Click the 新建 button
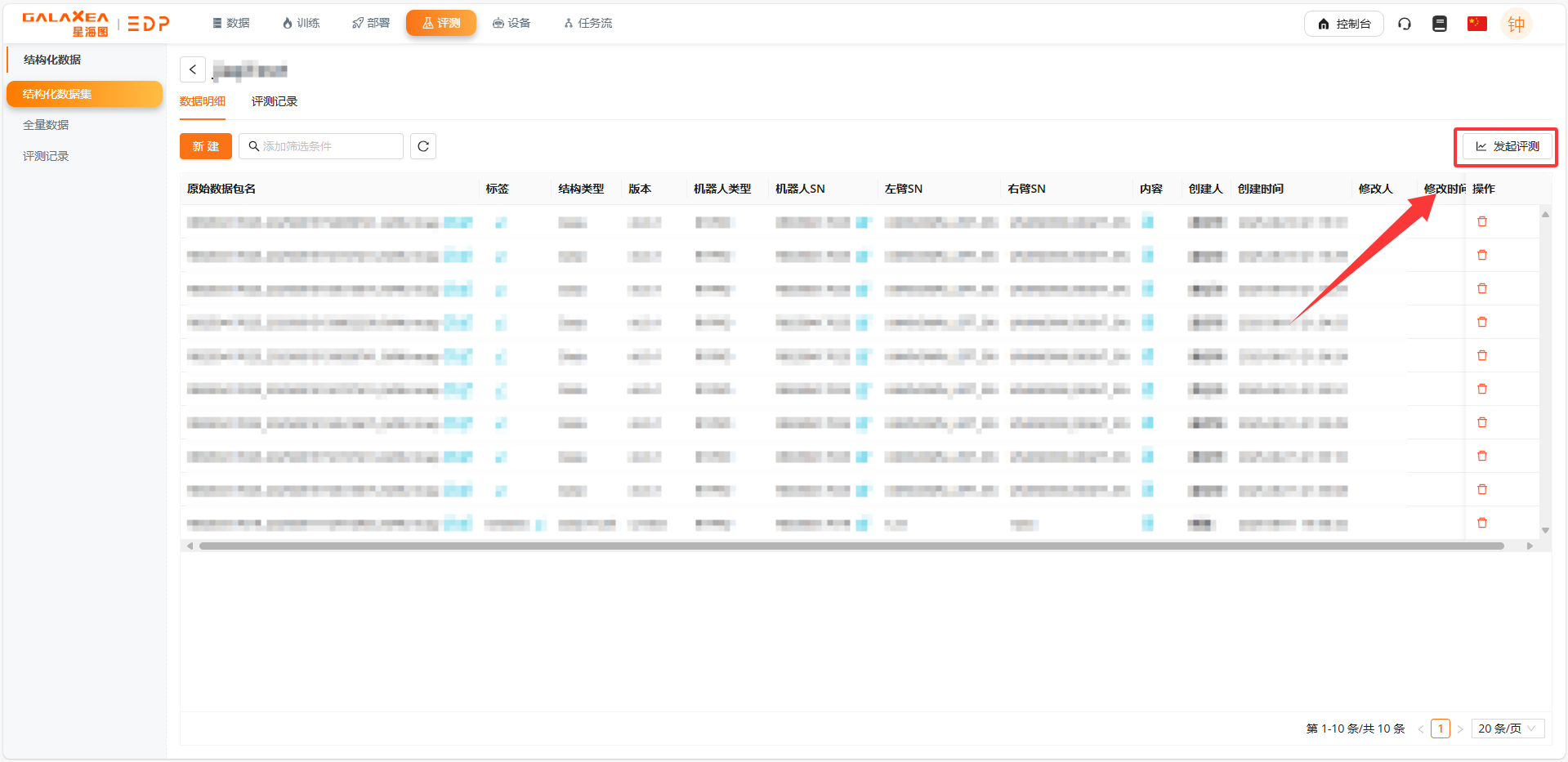1568x762 pixels. pyautogui.click(x=206, y=146)
